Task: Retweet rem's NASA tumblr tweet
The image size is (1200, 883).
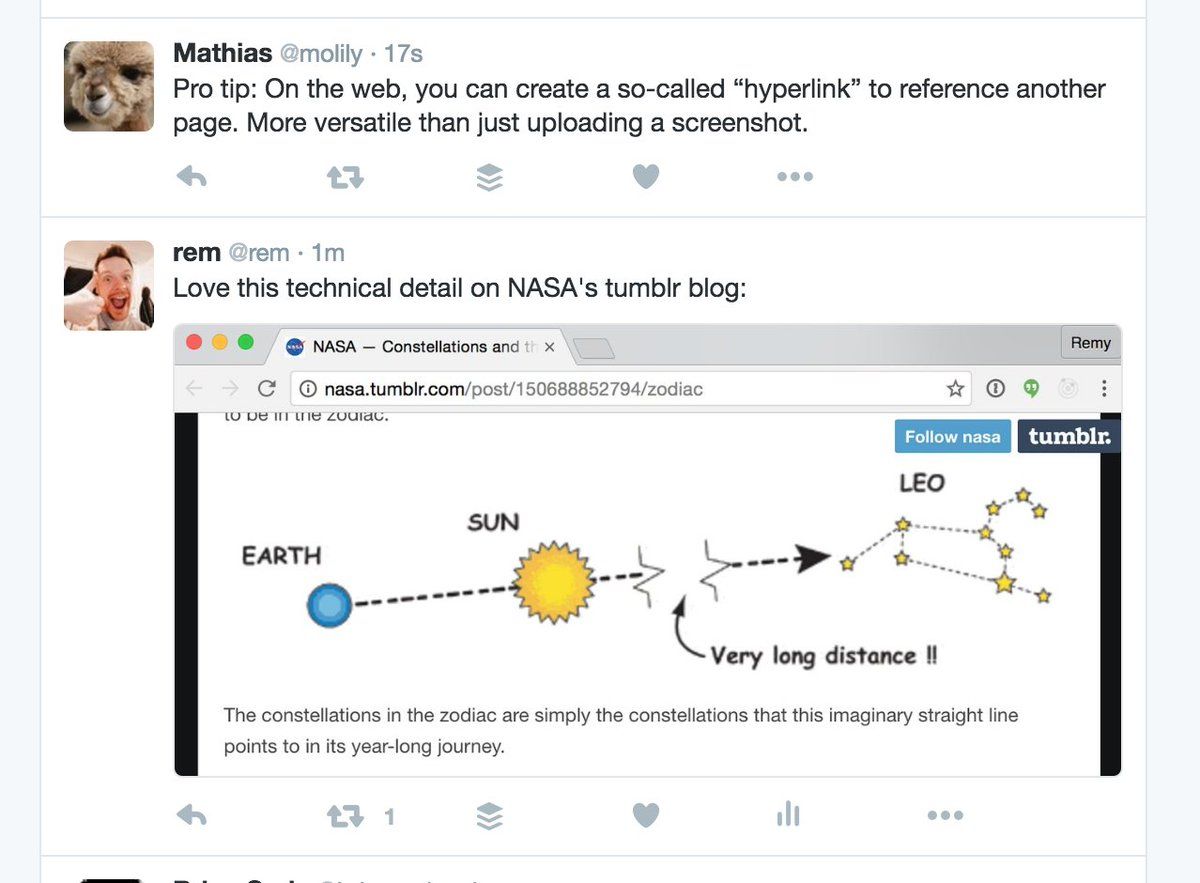Action: click(x=345, y=816)
